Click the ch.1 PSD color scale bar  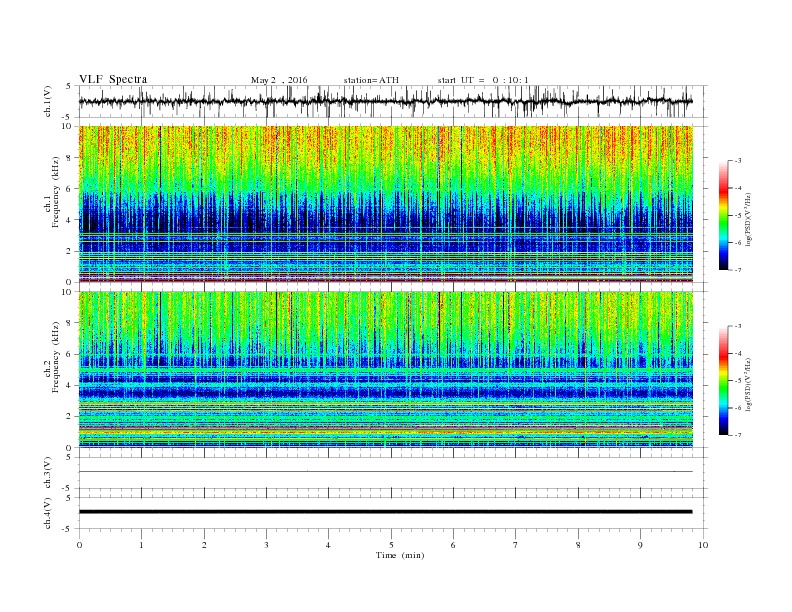723,215
